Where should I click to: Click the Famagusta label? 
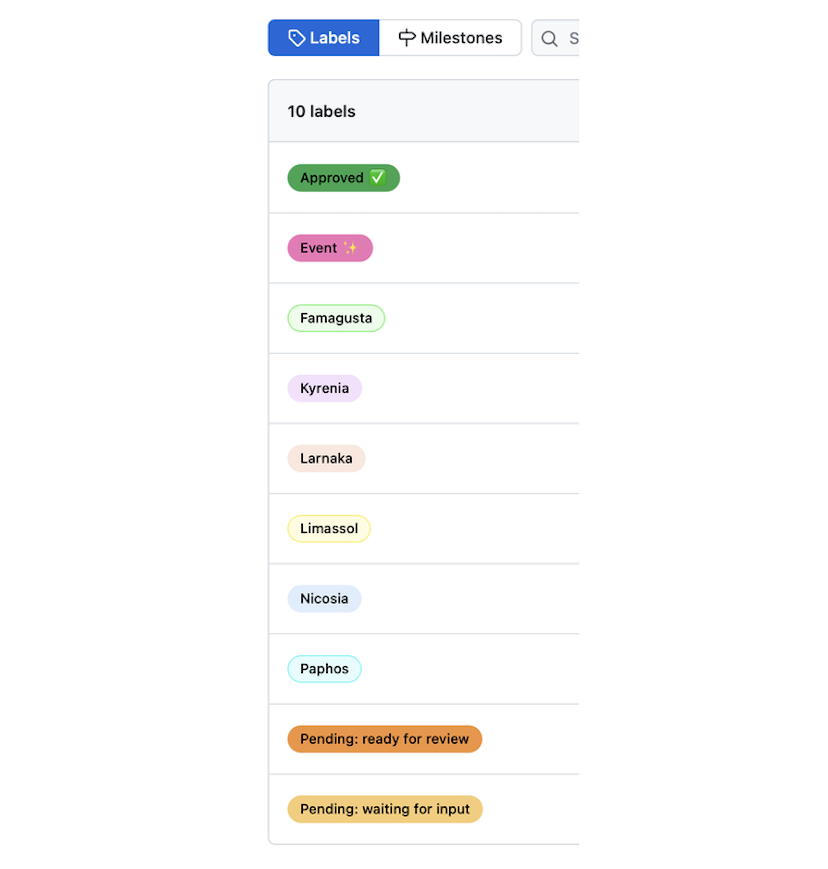[x=336, y=317]
